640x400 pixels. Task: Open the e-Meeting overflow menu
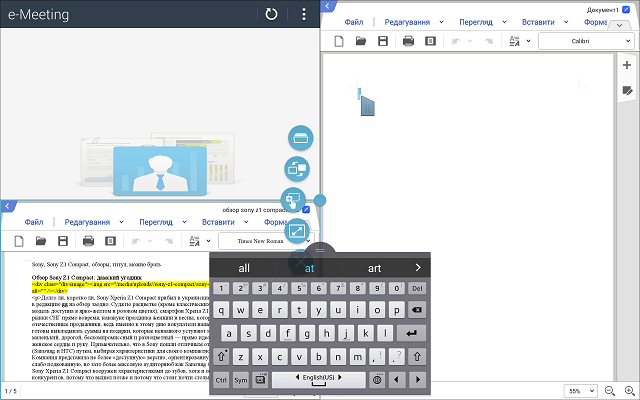point(304,14)
